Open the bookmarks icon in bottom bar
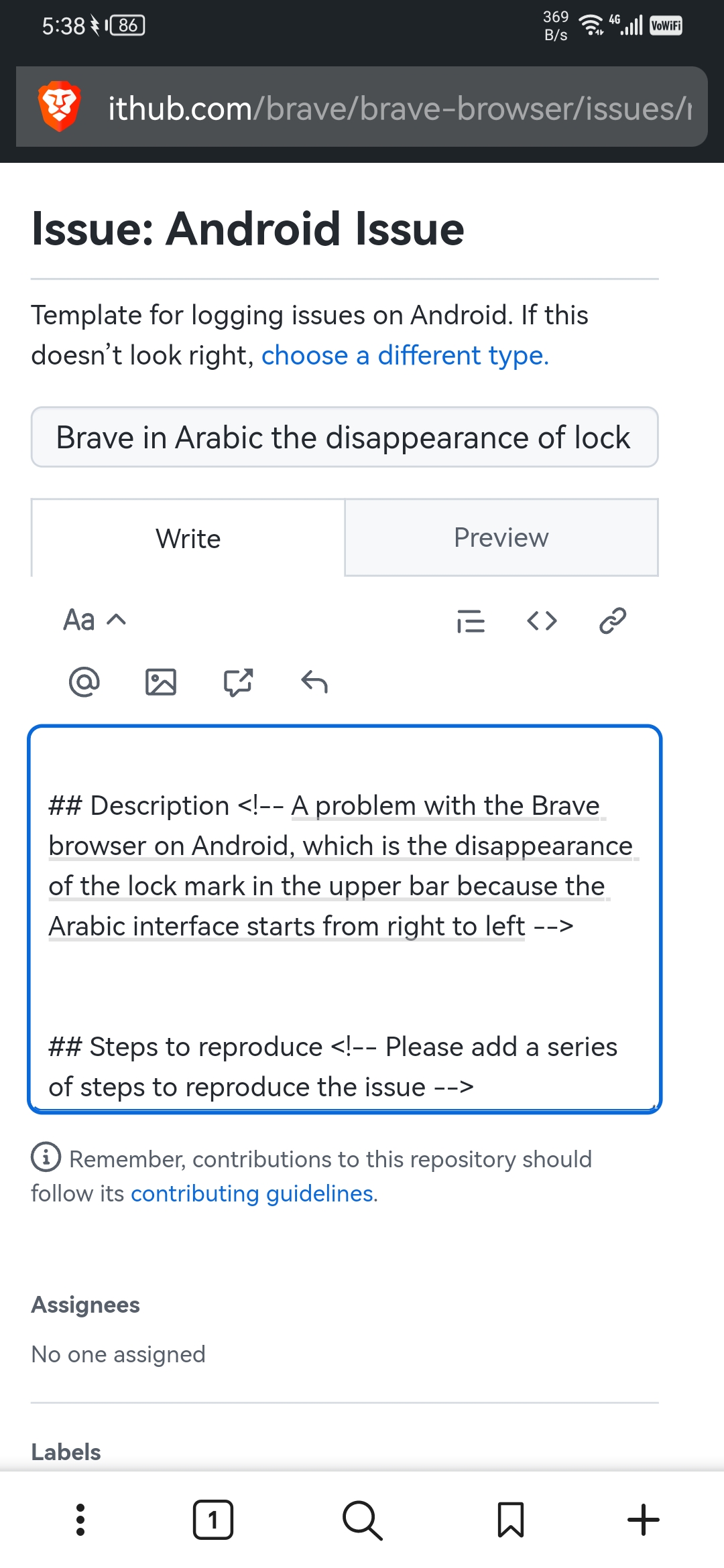This screenshot has height=1568, width=724. (x=511, y=1518)
